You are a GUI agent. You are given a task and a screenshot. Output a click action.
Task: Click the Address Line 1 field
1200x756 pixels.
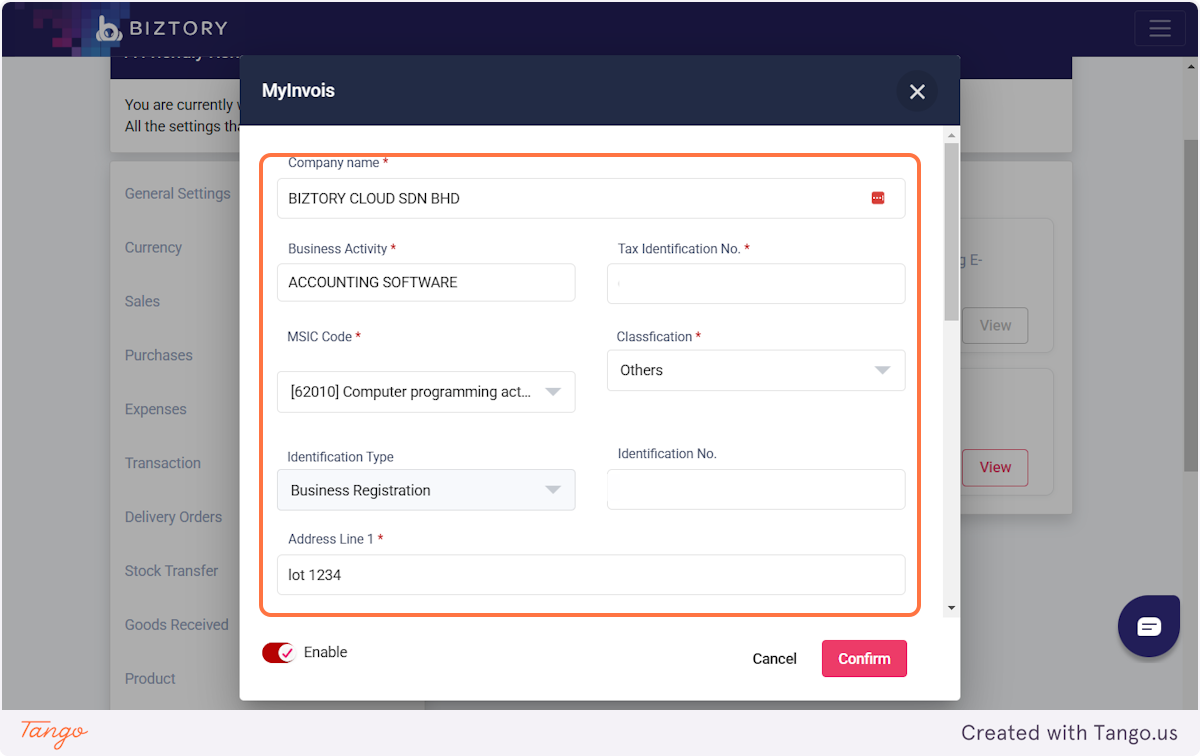coord(591,575)
